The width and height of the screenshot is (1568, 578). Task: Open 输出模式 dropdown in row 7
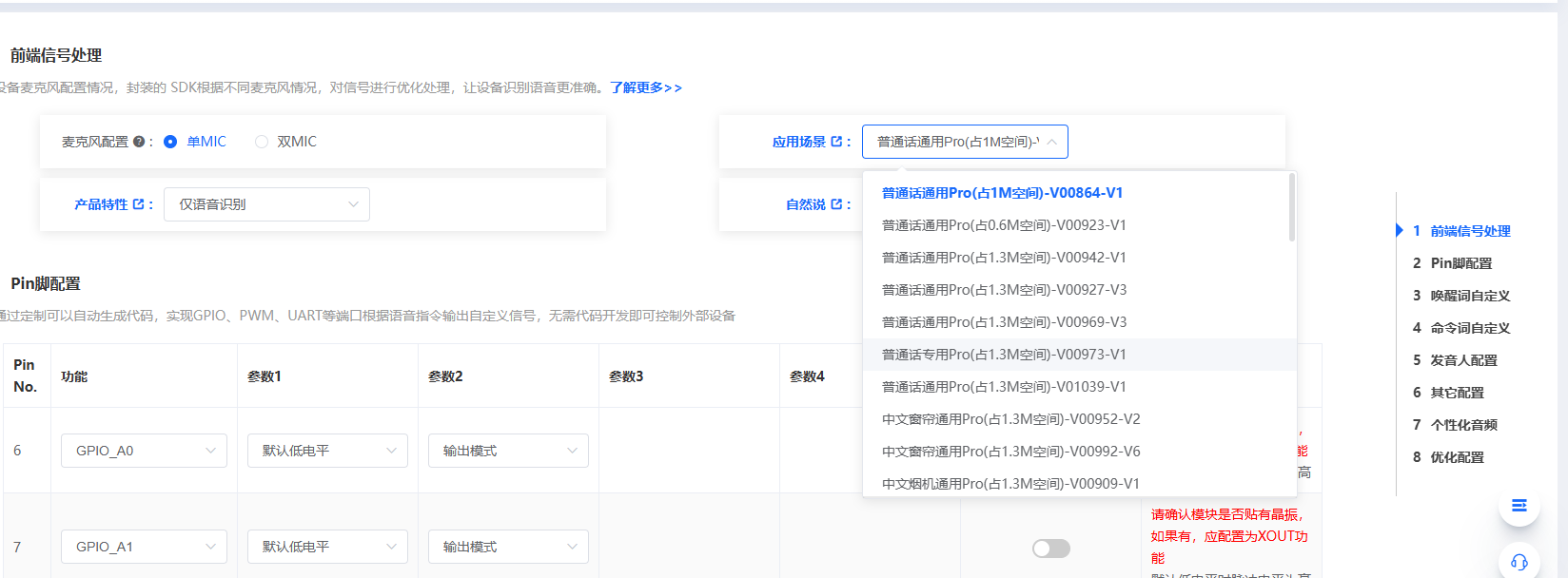tap(508, 547)
